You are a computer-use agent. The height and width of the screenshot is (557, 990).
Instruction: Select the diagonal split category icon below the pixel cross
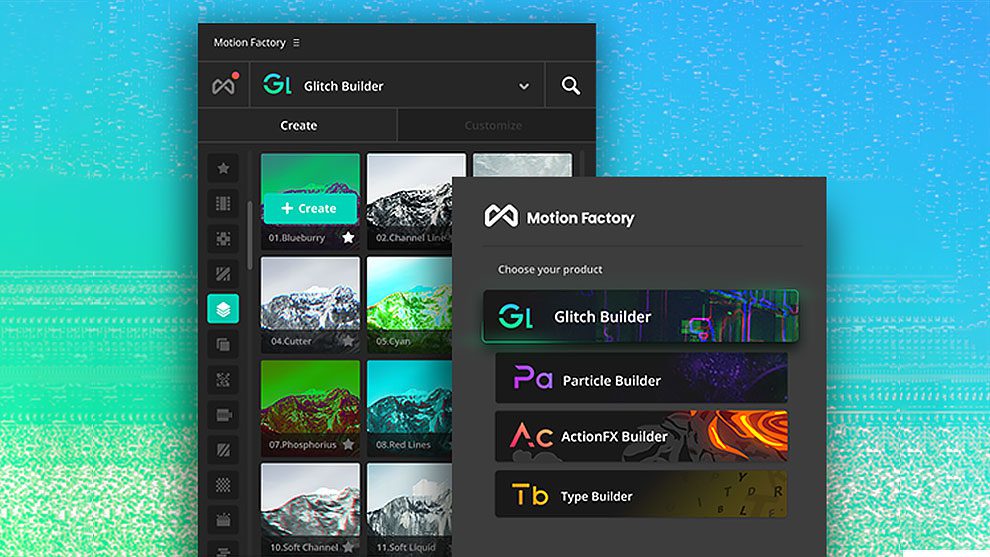pyautogui.click(x=223, y=274)
